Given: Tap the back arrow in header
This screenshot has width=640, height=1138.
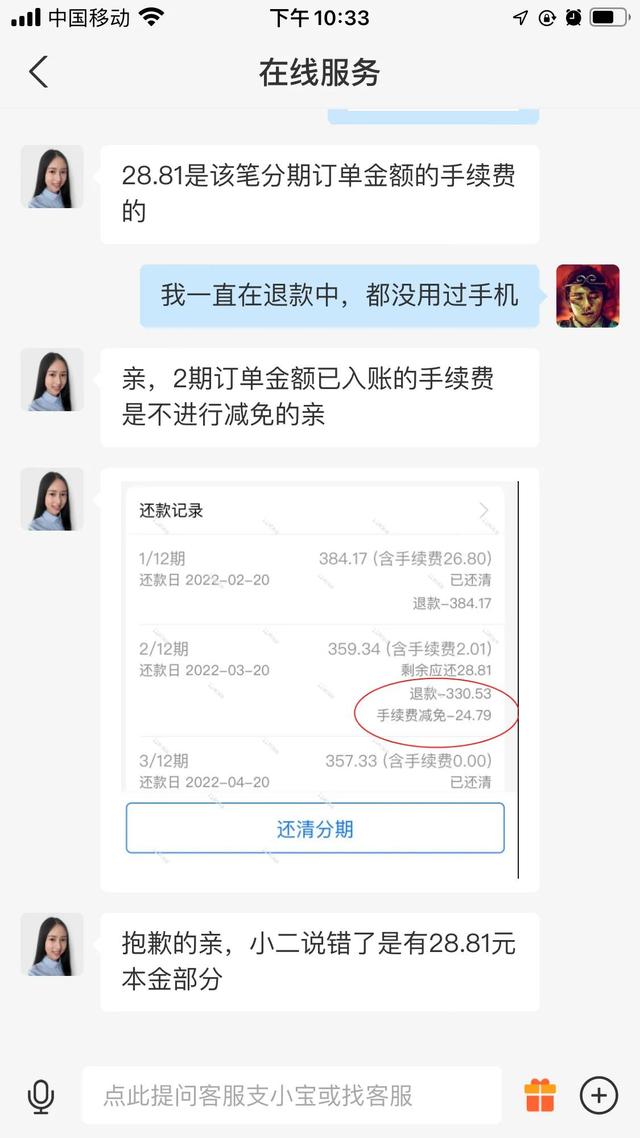Looking at the screenshot, I should coord(38,72).
